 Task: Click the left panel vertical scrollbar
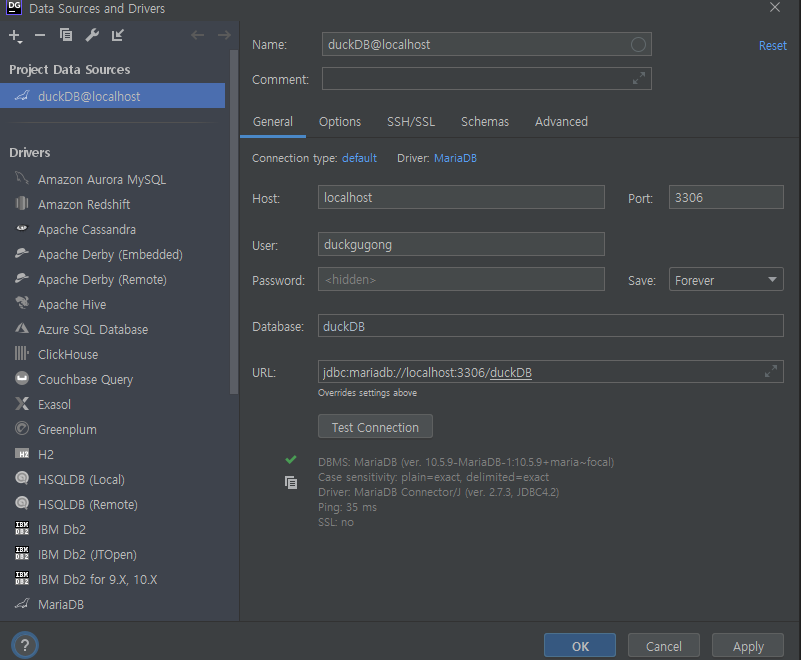pos(234,222)
